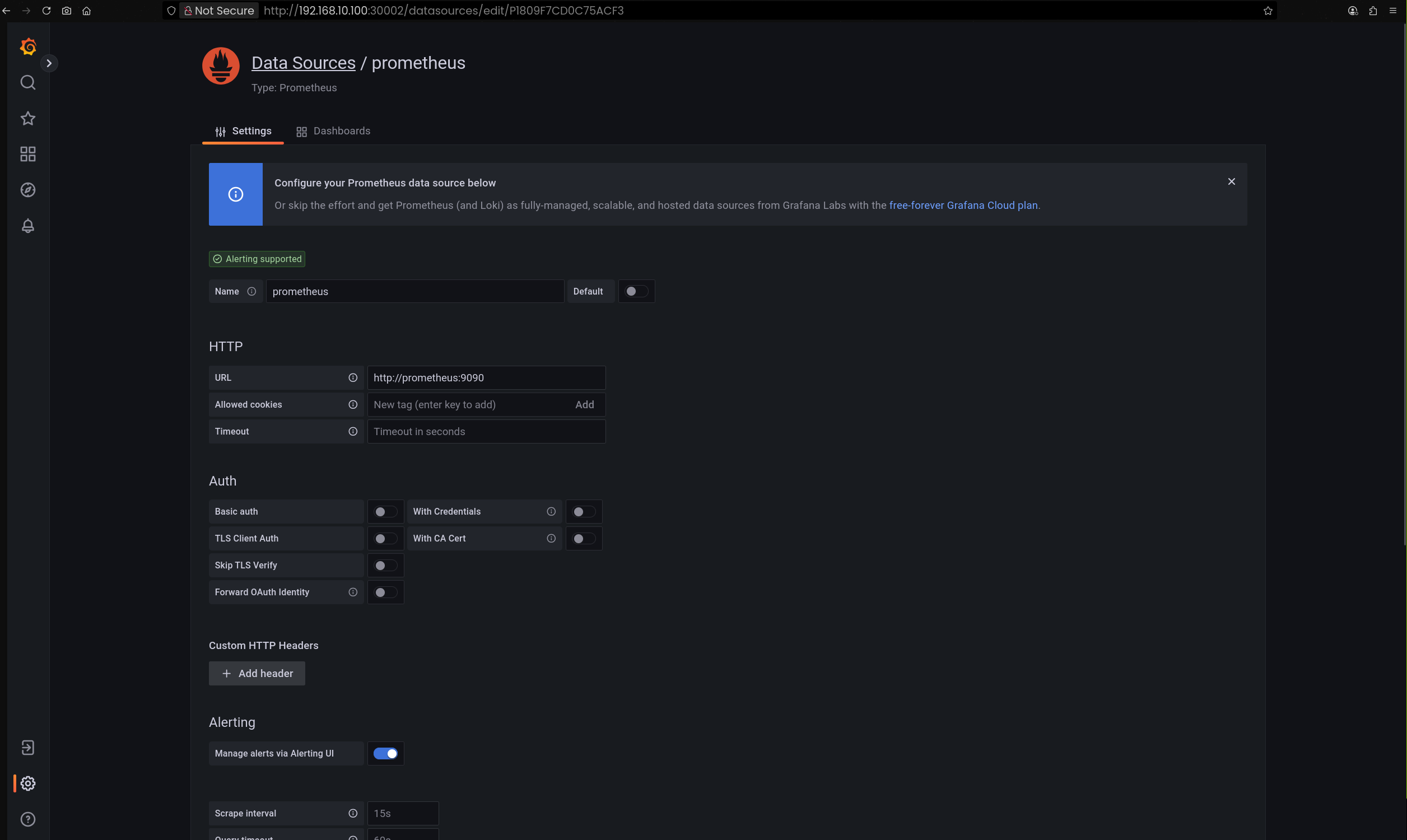The height and width of the screenshot is (840, 1407).
Task: Bookmark the page with the star icon
Action: click(1268, 11)
